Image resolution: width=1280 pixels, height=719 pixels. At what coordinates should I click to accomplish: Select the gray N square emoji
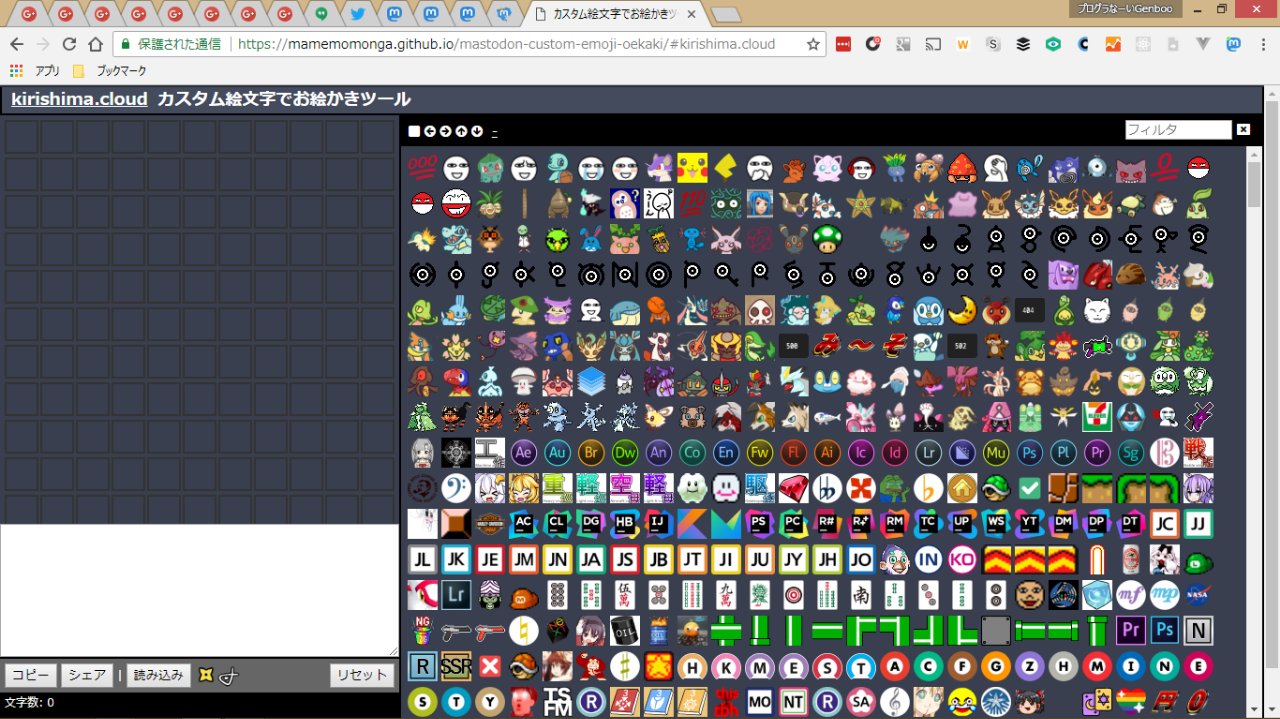click(x=1198, y=631)
